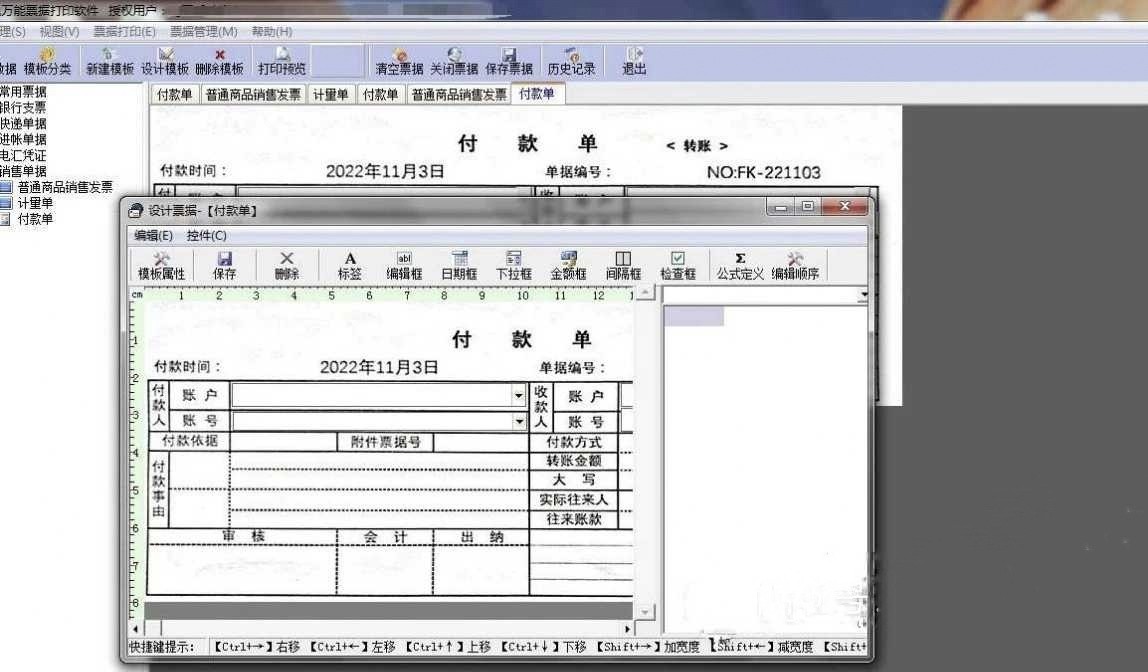Select the 编辑框 edit box tool
1148x672 pixels.
coord(404,266)
